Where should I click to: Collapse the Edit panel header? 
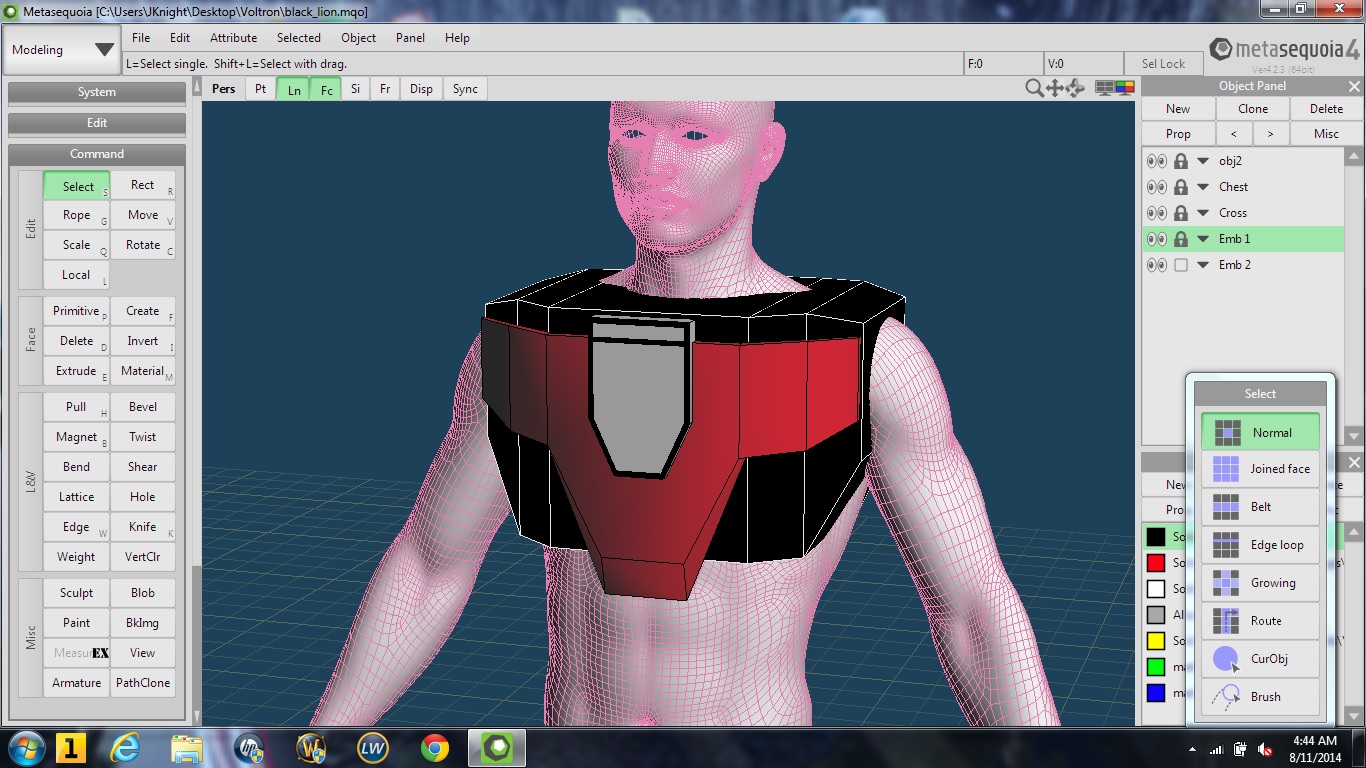coord(97,123)
